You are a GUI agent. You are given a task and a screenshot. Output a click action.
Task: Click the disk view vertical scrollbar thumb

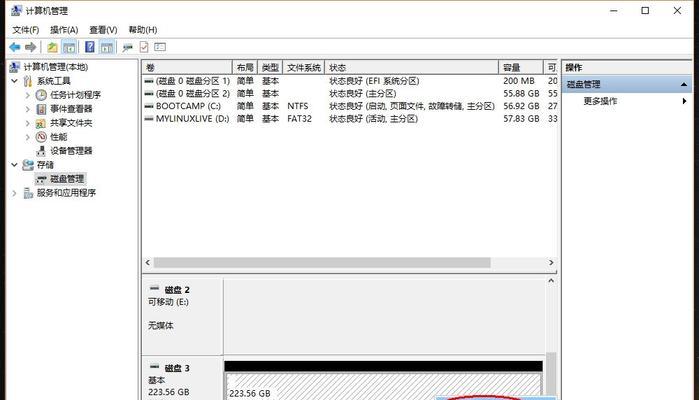(x=551, y=375)
